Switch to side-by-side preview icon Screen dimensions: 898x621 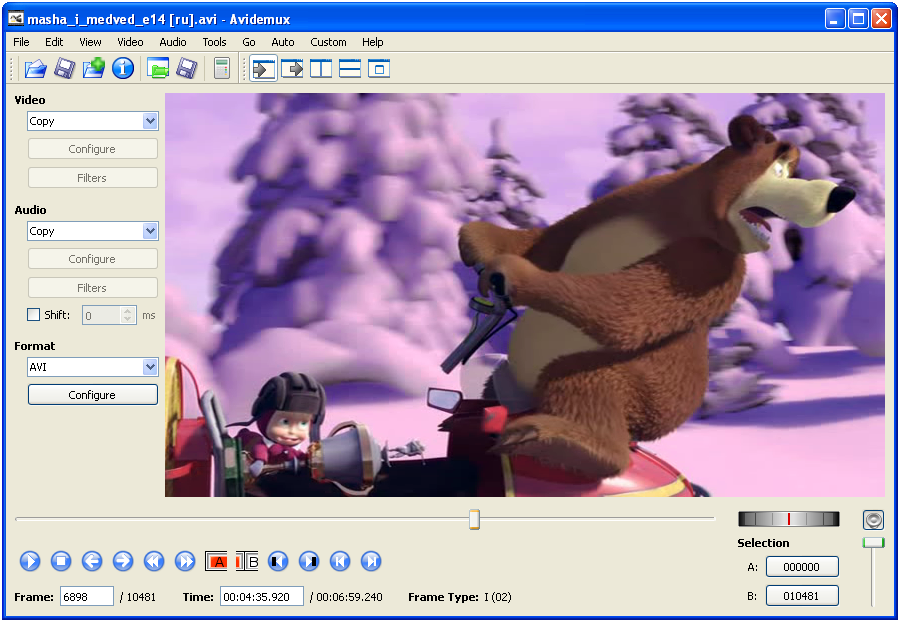pos(321,69)
